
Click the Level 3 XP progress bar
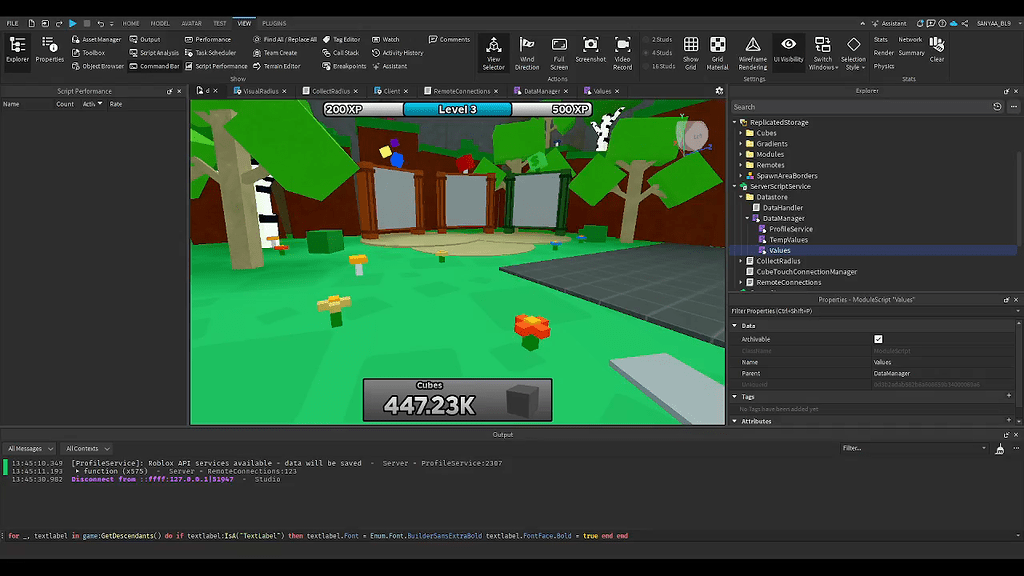pos(457,109)
